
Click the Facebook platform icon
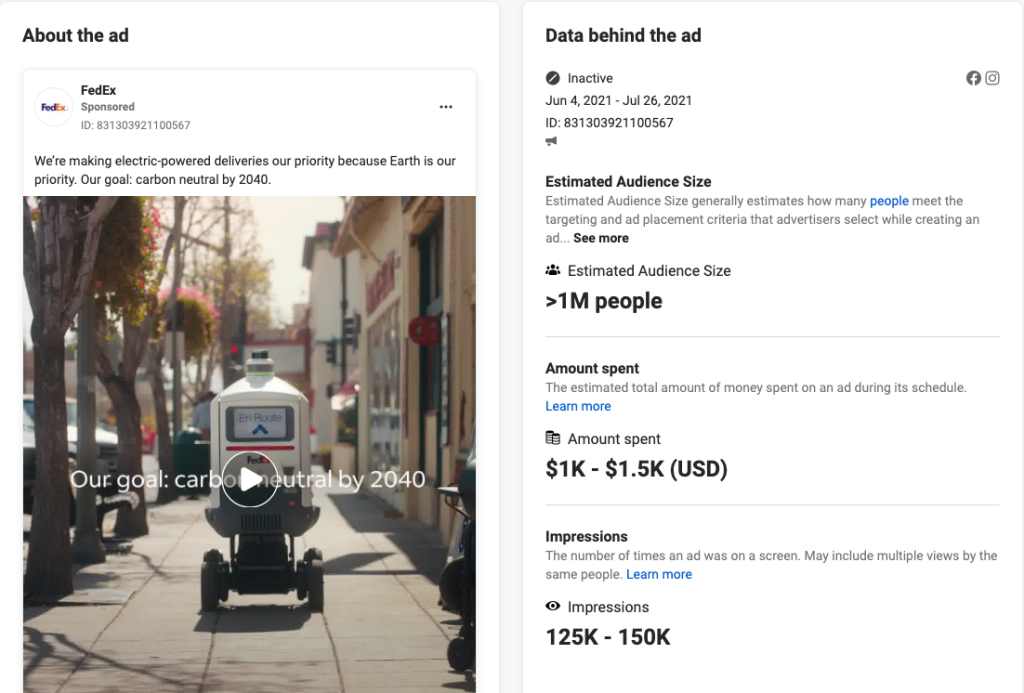click(973, 78)
